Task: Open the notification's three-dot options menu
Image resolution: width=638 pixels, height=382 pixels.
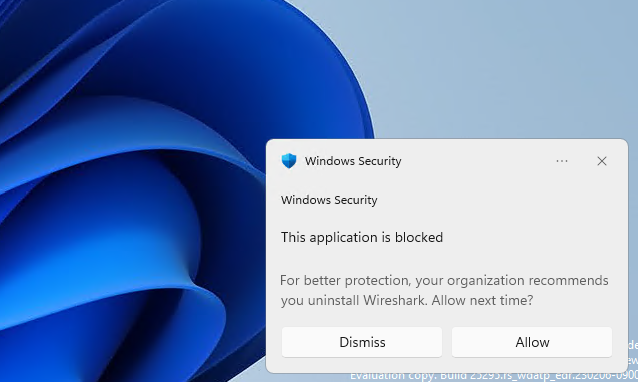Action: [x=562, y=161]
